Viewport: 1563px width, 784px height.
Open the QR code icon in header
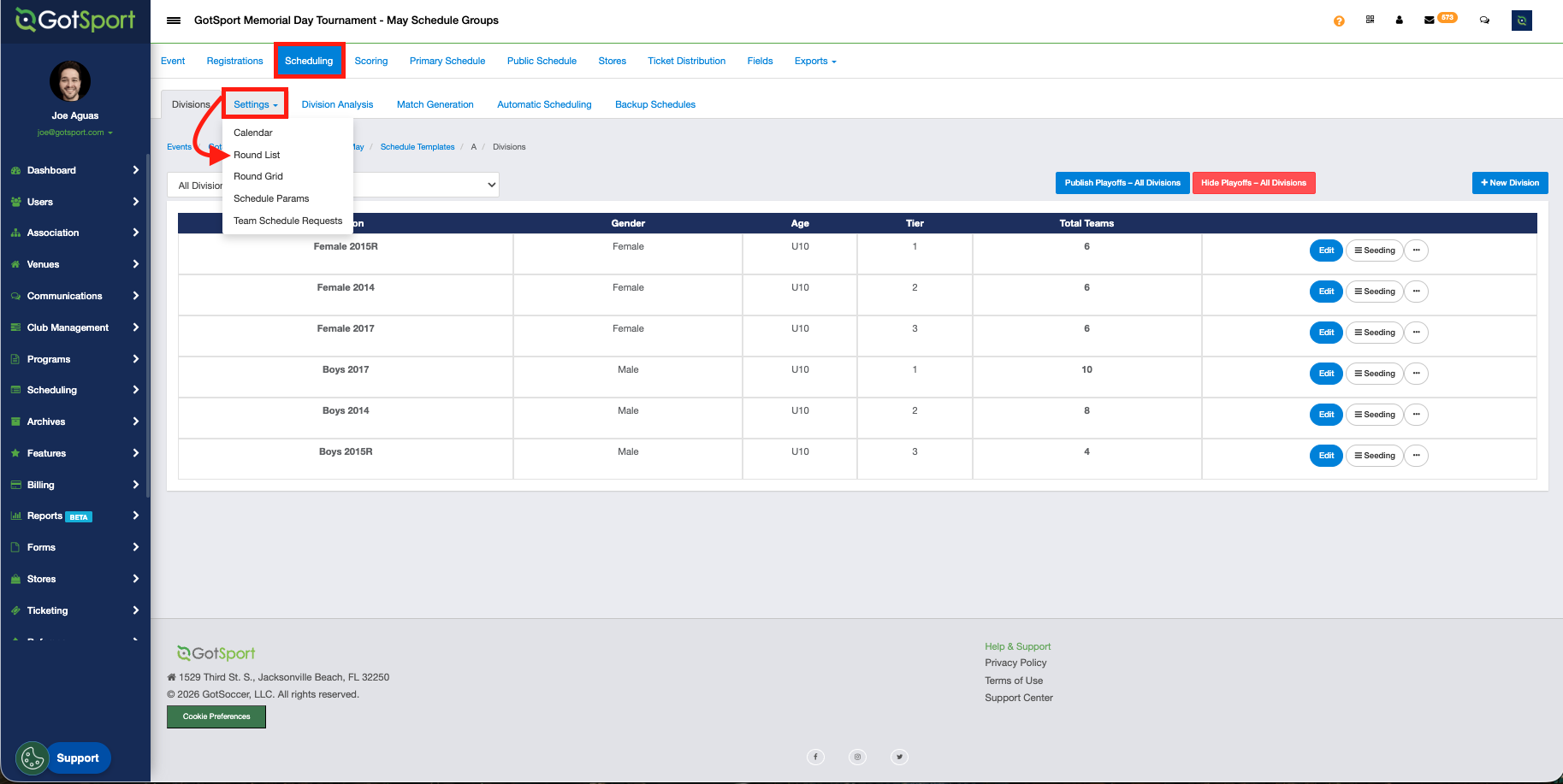click(x=1370, y=20)
